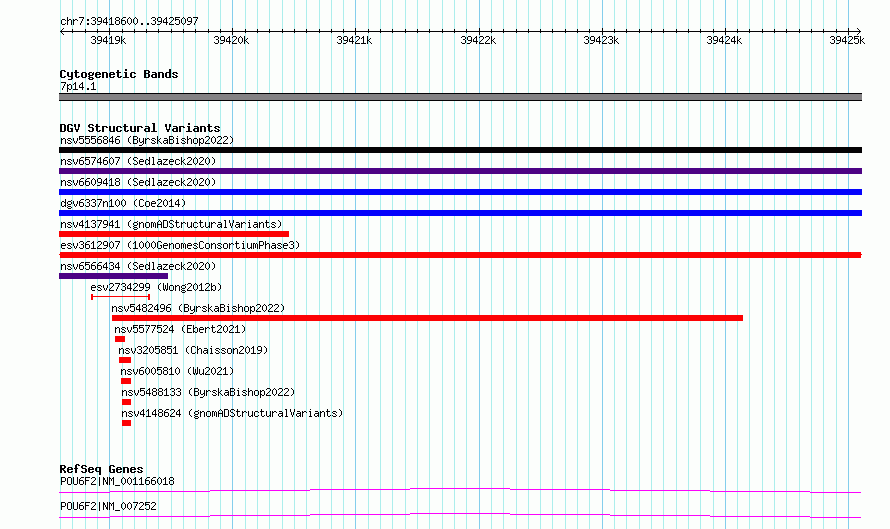The image size is (890, 529).
Task: Click the chr7:39418600..39425097 coordinate label
Action: (x=129, y=21)
